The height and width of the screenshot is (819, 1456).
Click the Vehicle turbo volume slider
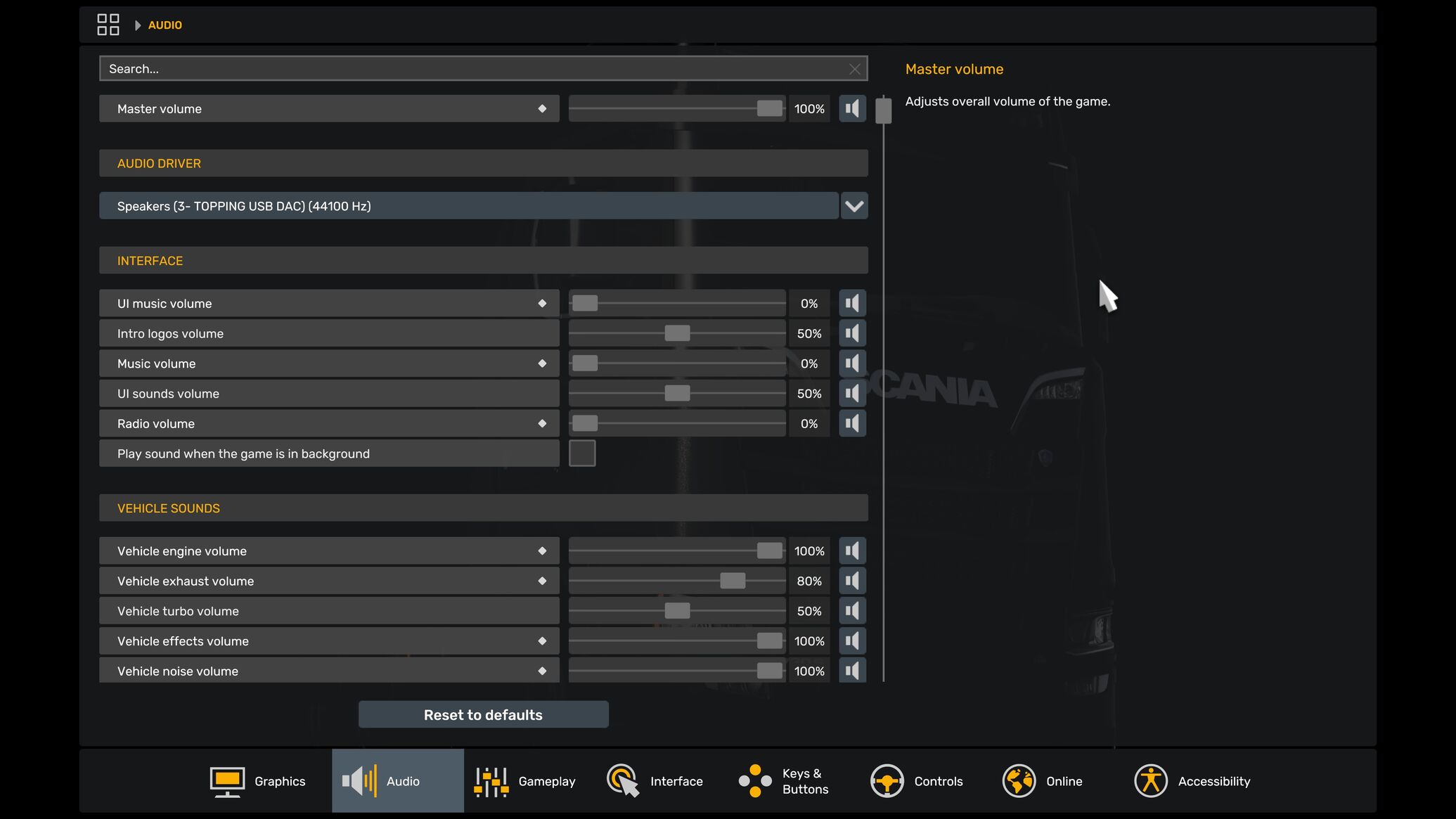677,611
